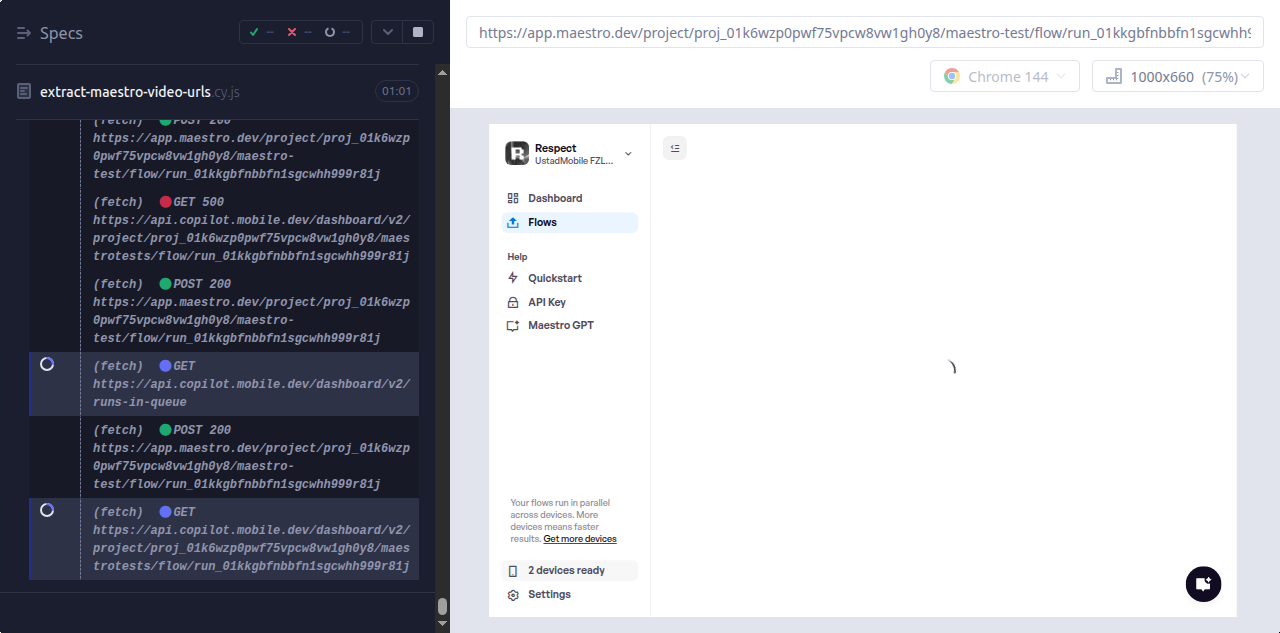Viewport: 1280px width, 633px height.
Task: Open the chat support bubble
Action: pyautogui.click(x=1203, y=584)
